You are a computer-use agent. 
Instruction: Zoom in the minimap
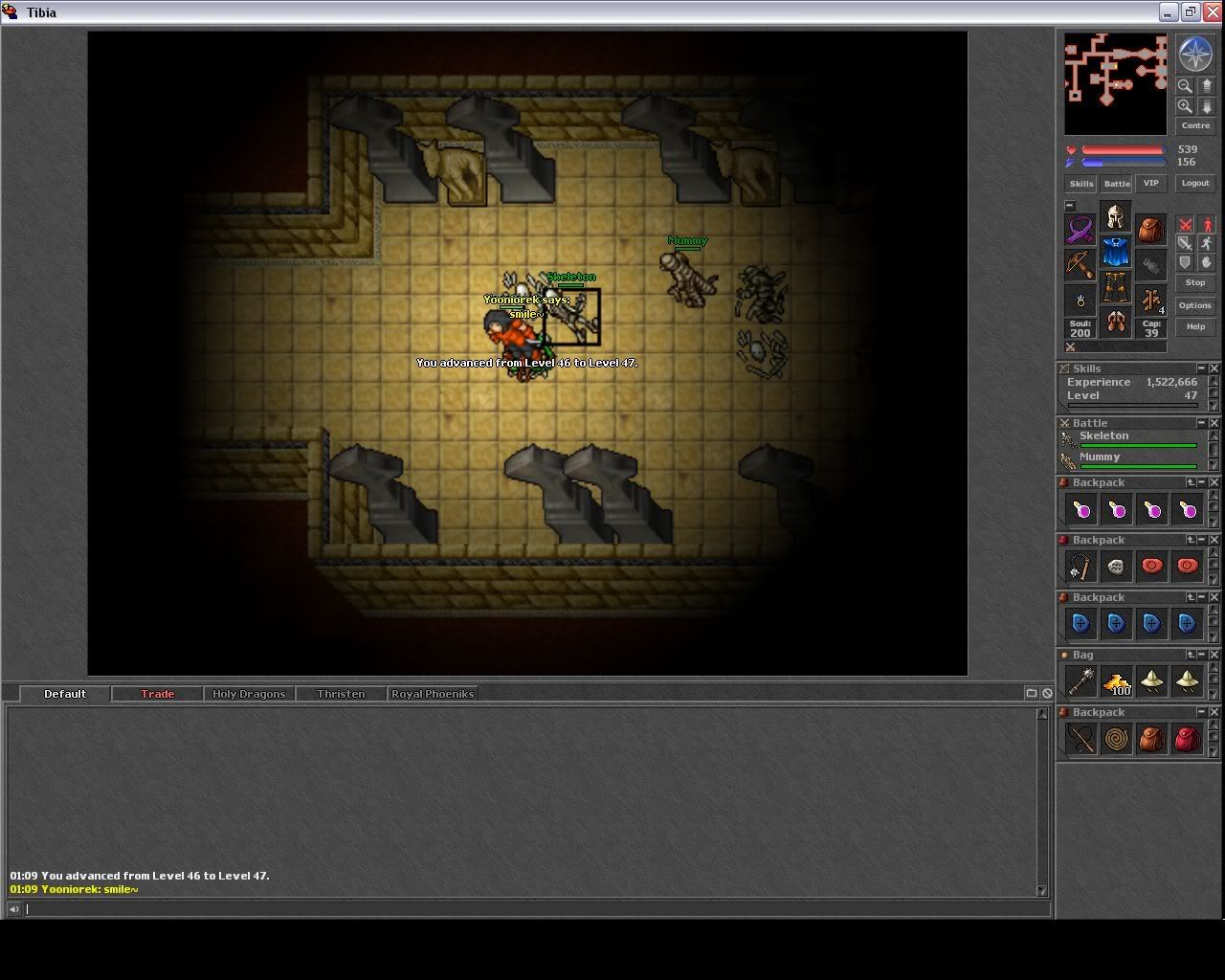(x=1185, y=106)
